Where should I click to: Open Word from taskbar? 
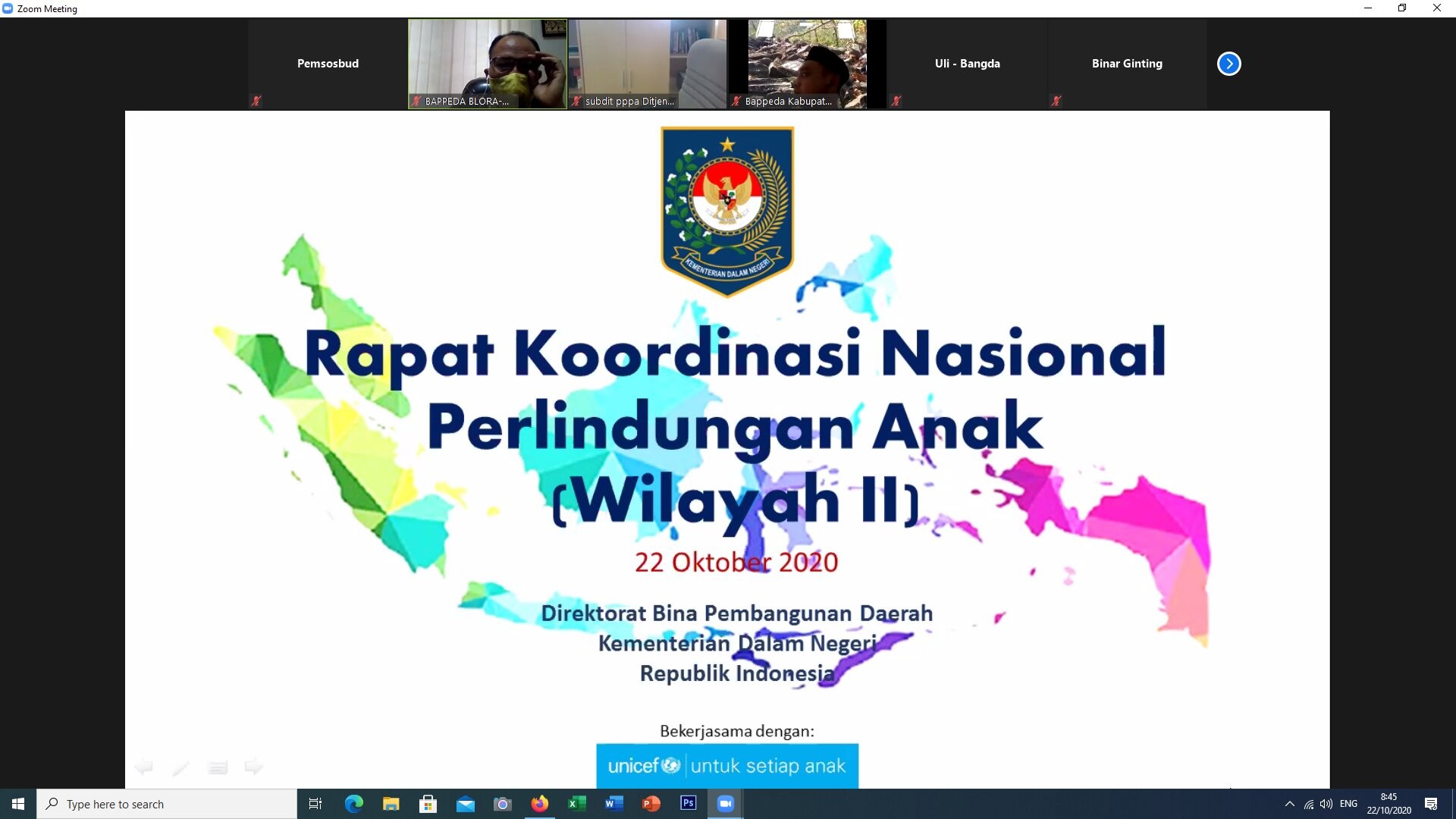tap(614, 804)
